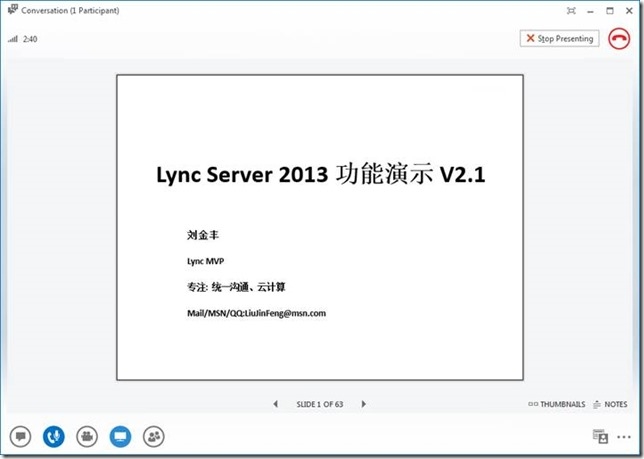The height and width of the screenshot is (459, 644).
Task: Go to the previous slide arrow
Action: point(276,404)
